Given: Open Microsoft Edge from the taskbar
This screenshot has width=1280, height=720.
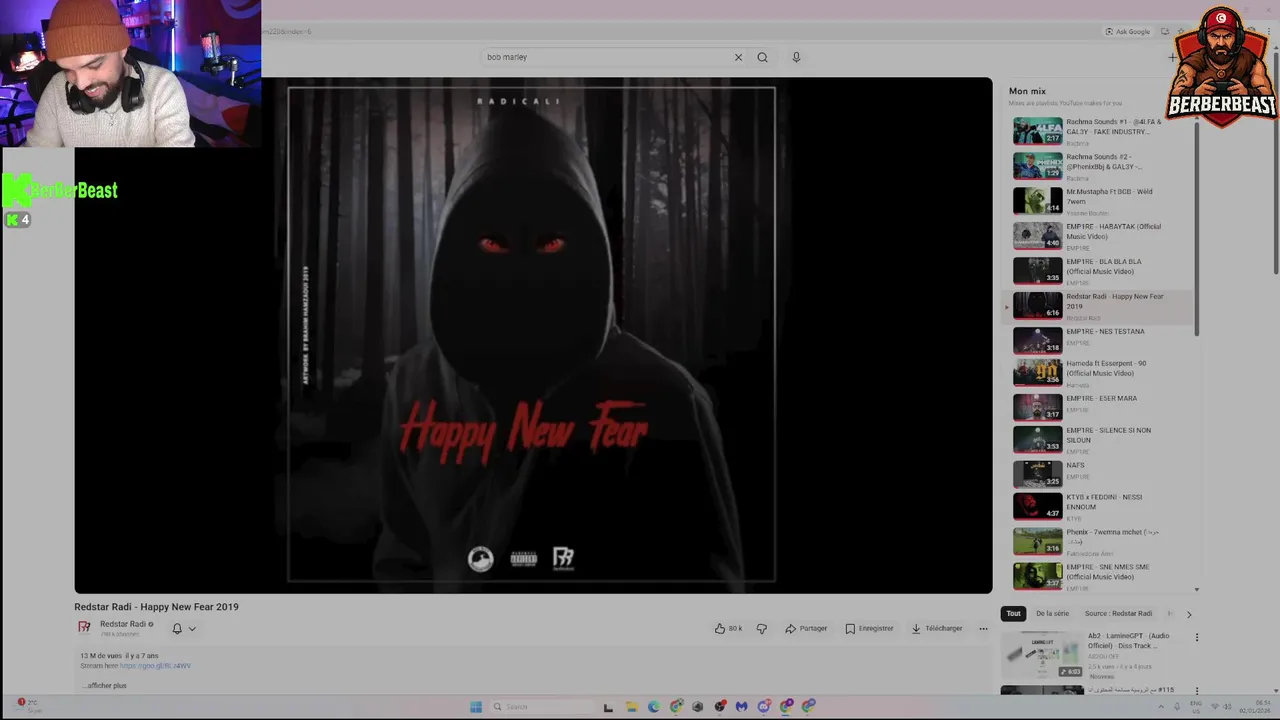Looking at the screenshot, I should click(x=653, y=707).
